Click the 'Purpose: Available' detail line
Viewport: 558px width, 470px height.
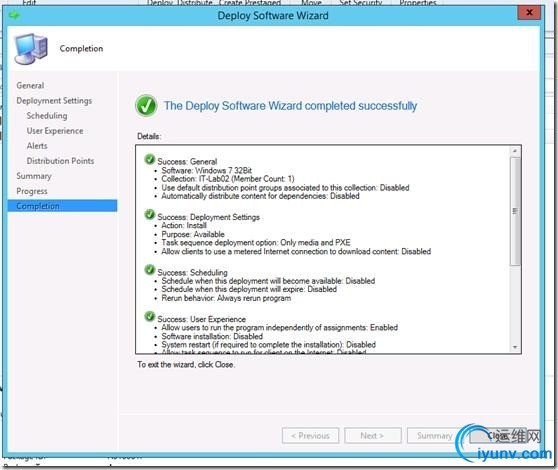point(193,234)
